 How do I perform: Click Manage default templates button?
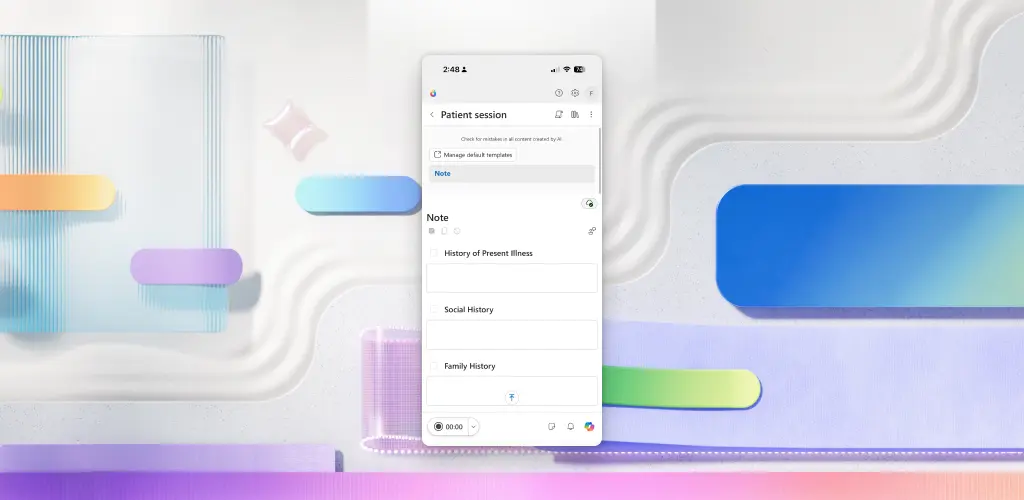(473, 155)
